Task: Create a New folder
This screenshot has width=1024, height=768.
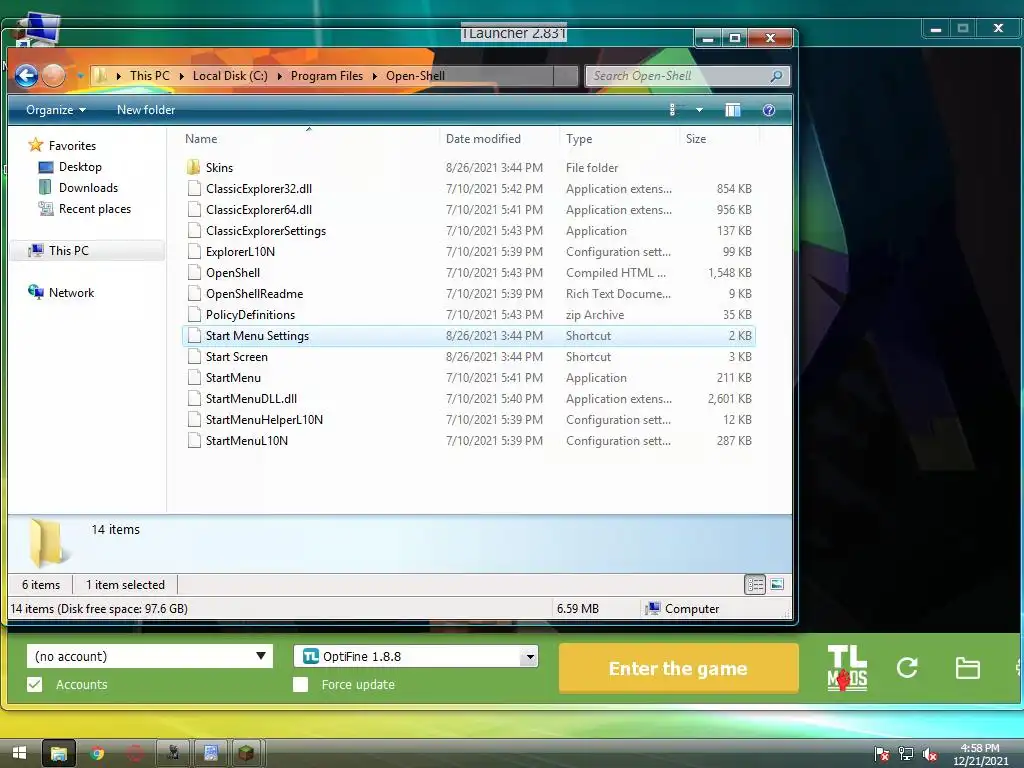Action: point(146,110)
